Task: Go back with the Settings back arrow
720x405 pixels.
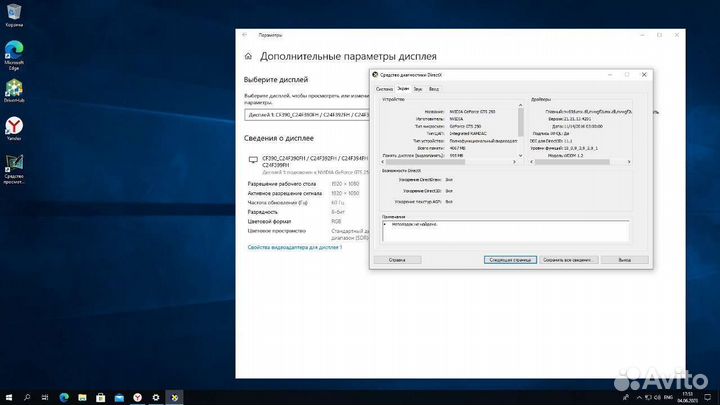Action: [x=245, y=35]
